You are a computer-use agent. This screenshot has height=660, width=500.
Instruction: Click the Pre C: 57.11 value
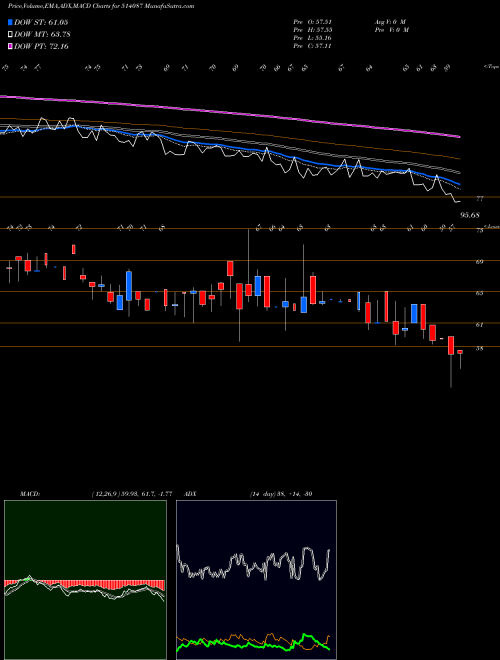312,46
